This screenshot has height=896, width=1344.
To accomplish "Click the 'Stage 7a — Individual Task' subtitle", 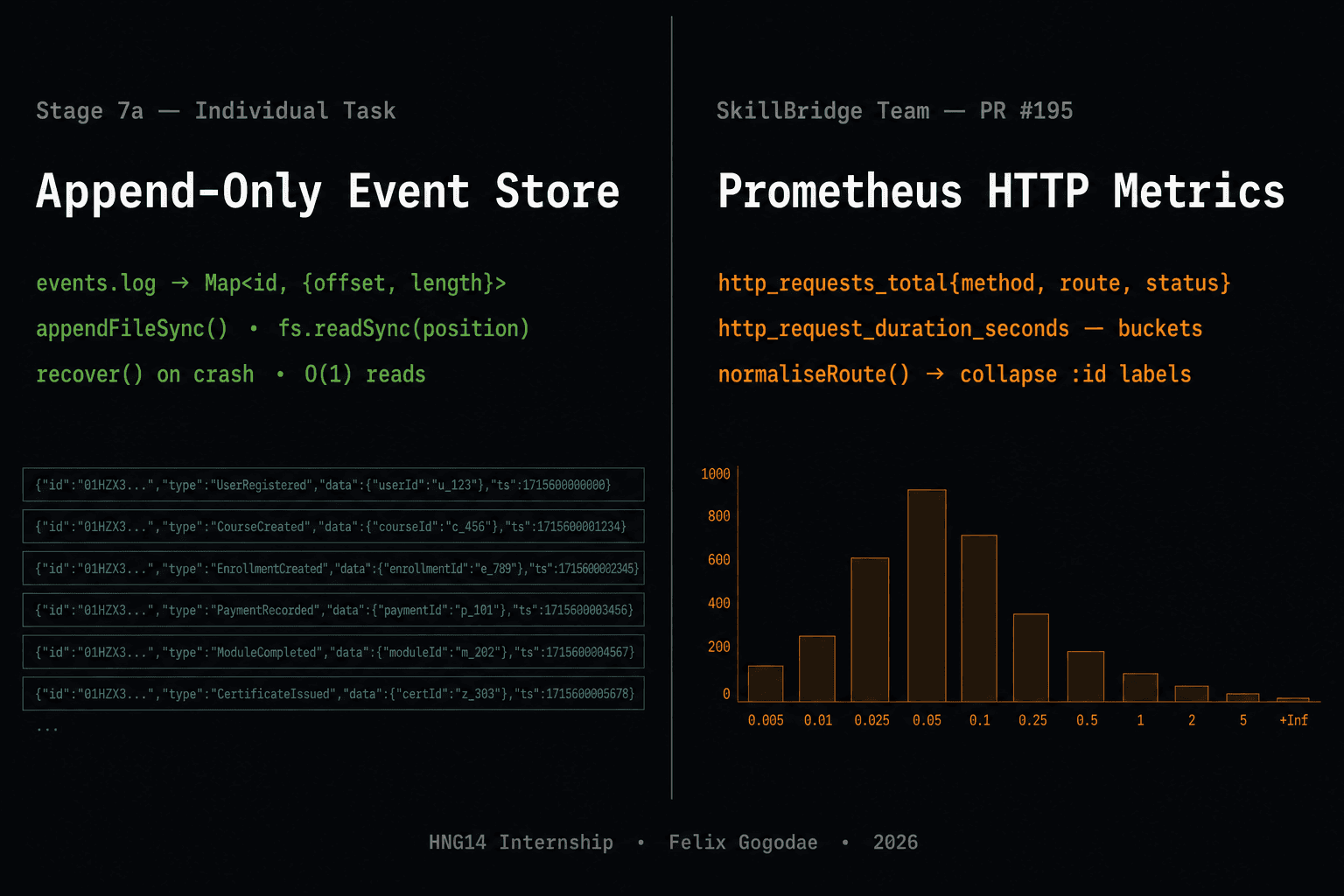I will pyautogui.click(x=215, y=111).
